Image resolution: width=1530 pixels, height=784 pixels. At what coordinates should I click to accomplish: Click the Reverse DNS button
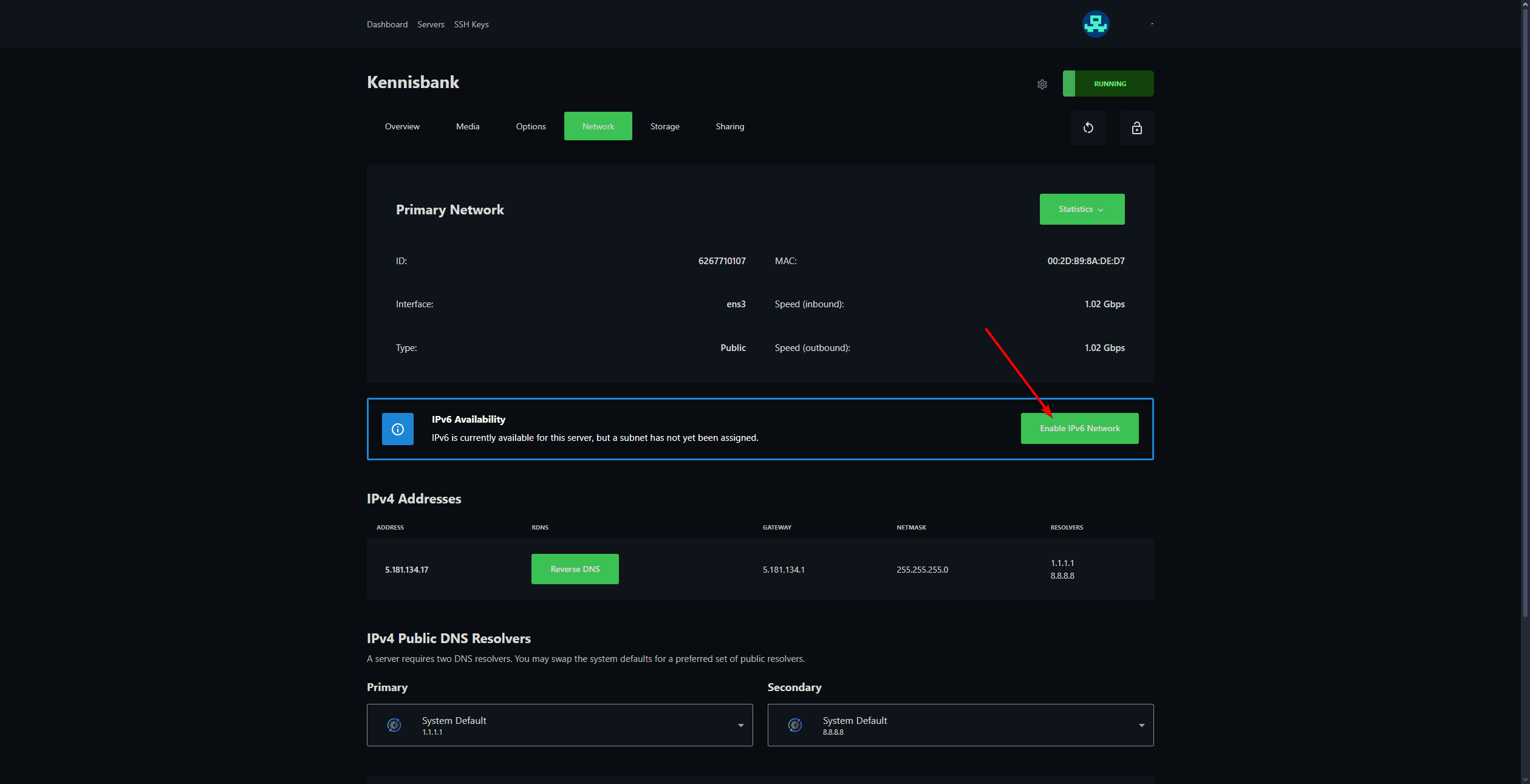tap(575, 569)
